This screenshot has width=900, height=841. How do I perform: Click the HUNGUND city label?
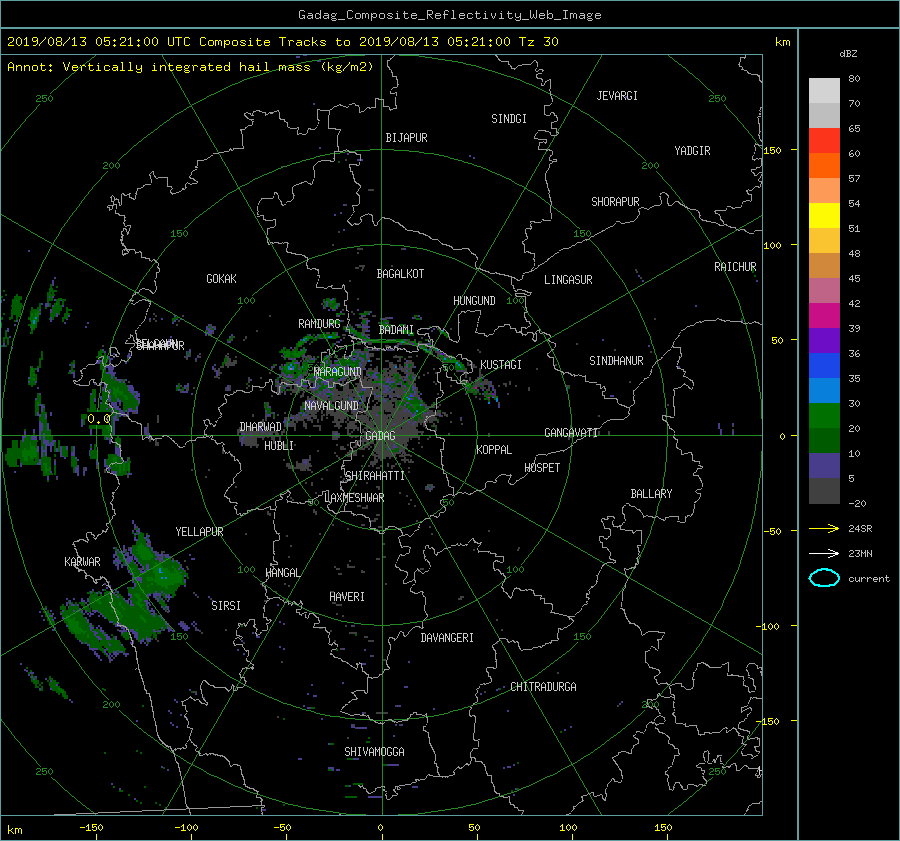[x=474, y=301]
